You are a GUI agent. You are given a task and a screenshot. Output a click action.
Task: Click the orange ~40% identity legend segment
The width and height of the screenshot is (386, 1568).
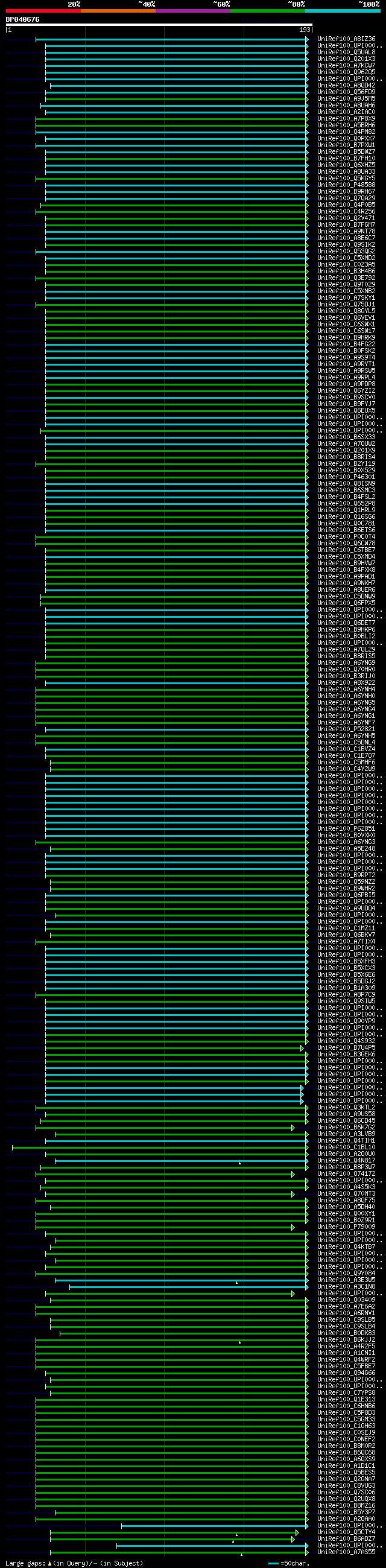(118, 11)
